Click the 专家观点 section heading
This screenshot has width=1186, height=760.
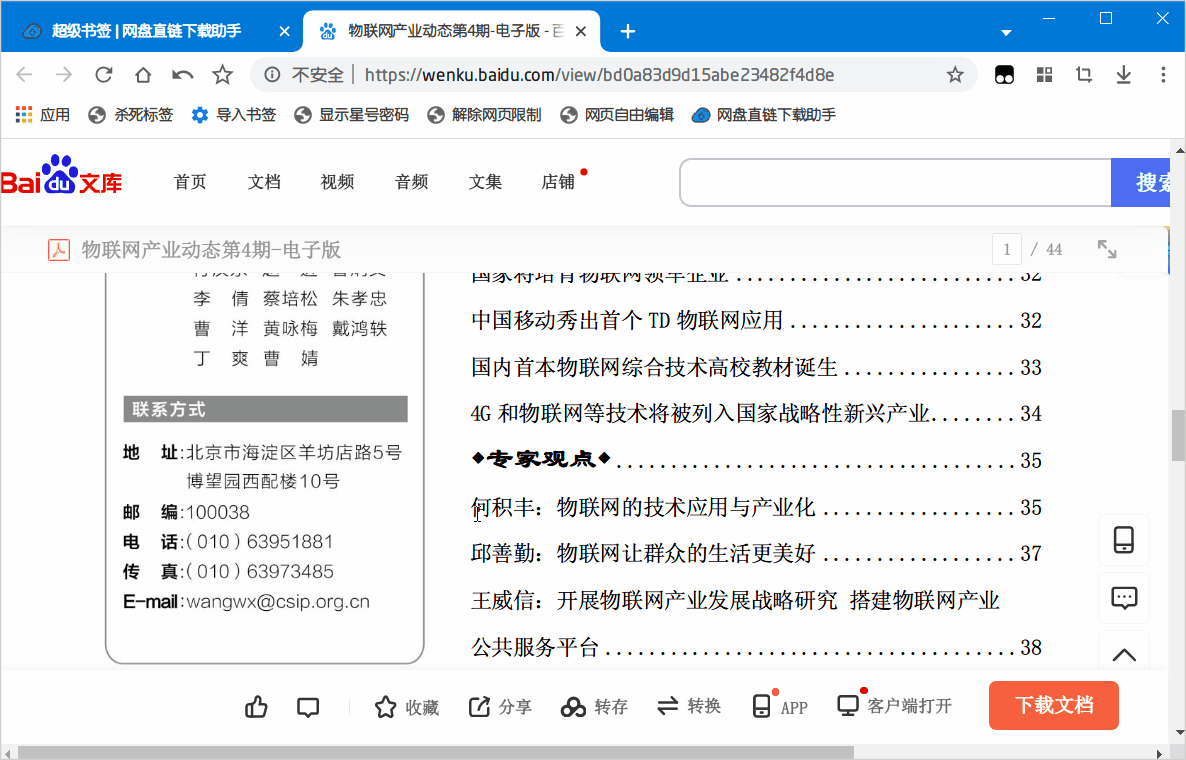(x=541, y=459)
